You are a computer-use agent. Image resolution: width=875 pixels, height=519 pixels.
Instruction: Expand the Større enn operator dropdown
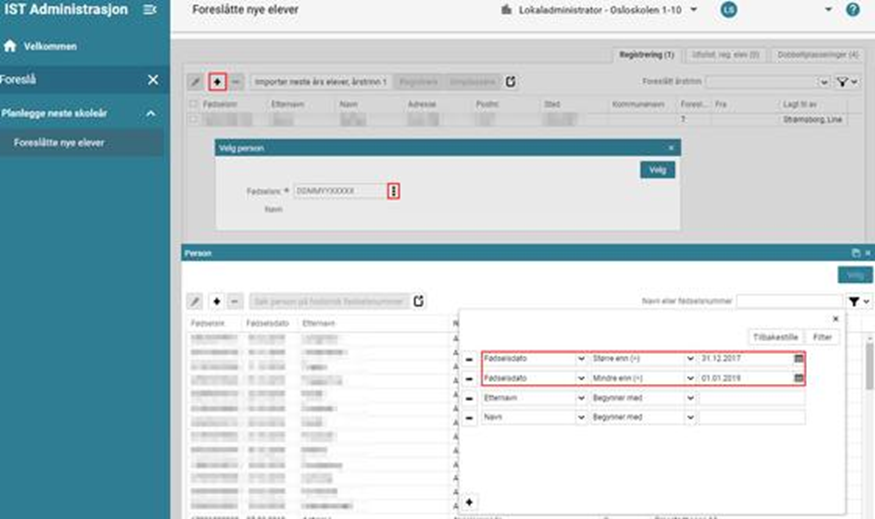(x=689, y=357)
